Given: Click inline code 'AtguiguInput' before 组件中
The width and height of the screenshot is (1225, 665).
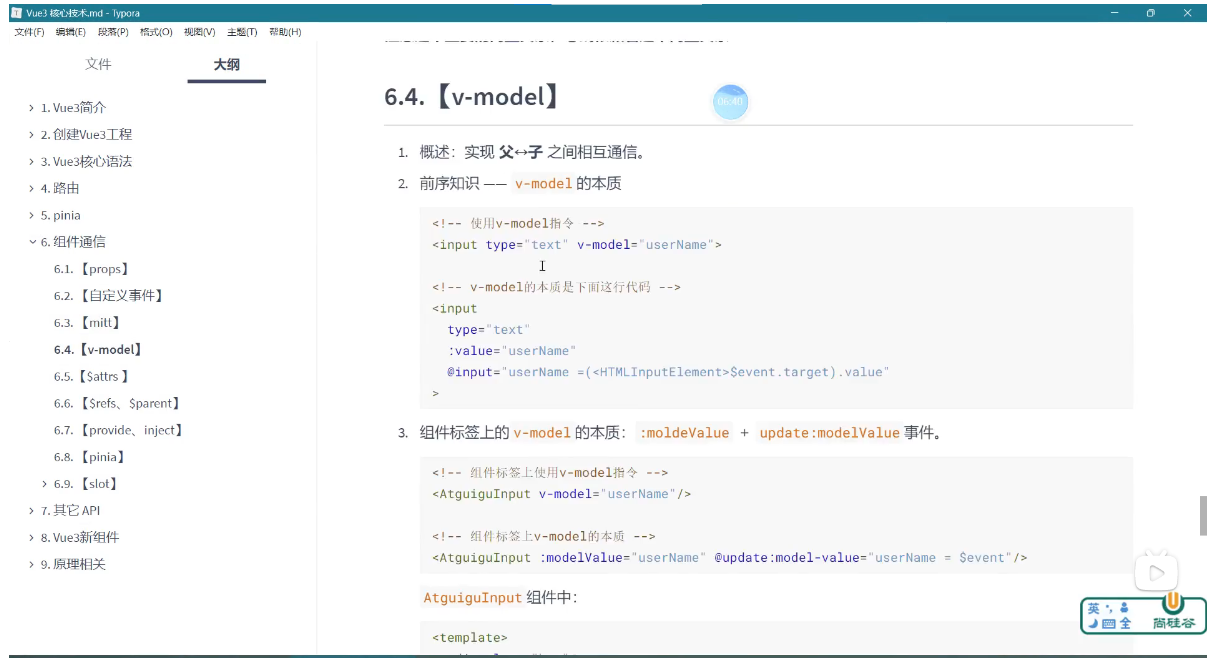Looking at the screenshot, I should [x=472, y=598].
